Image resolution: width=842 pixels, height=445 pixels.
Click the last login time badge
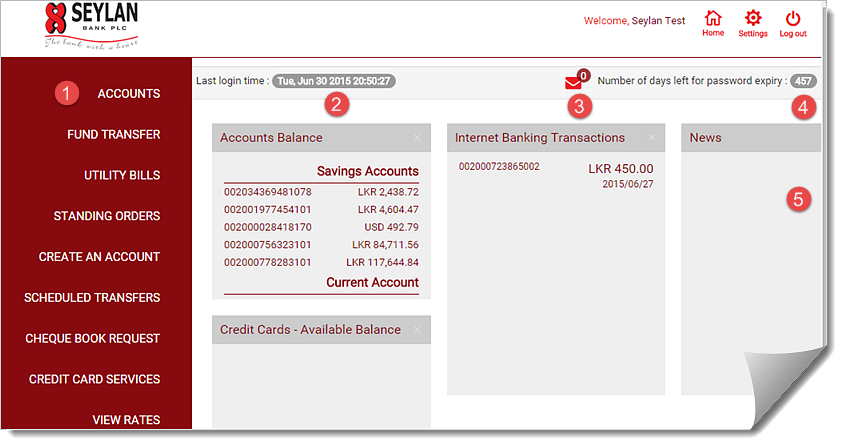(x=334, y=81)
